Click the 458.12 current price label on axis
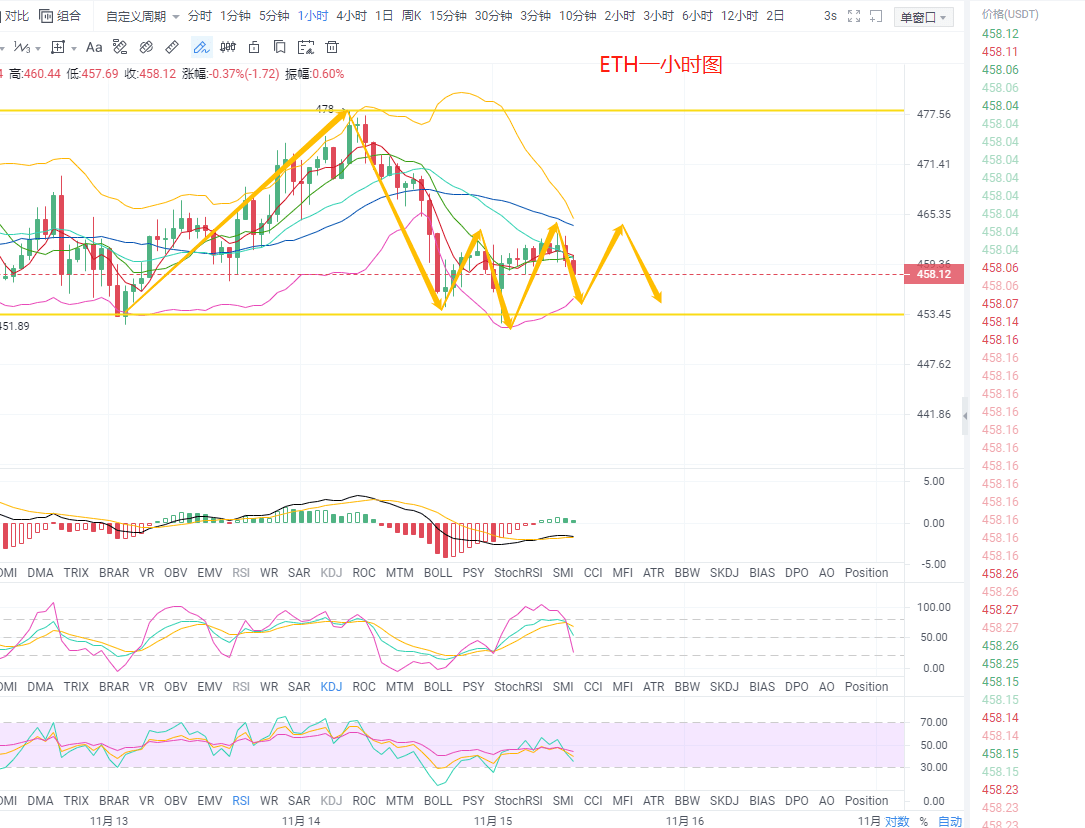Viewport: 1085px width, 828px height. (934, 274)
